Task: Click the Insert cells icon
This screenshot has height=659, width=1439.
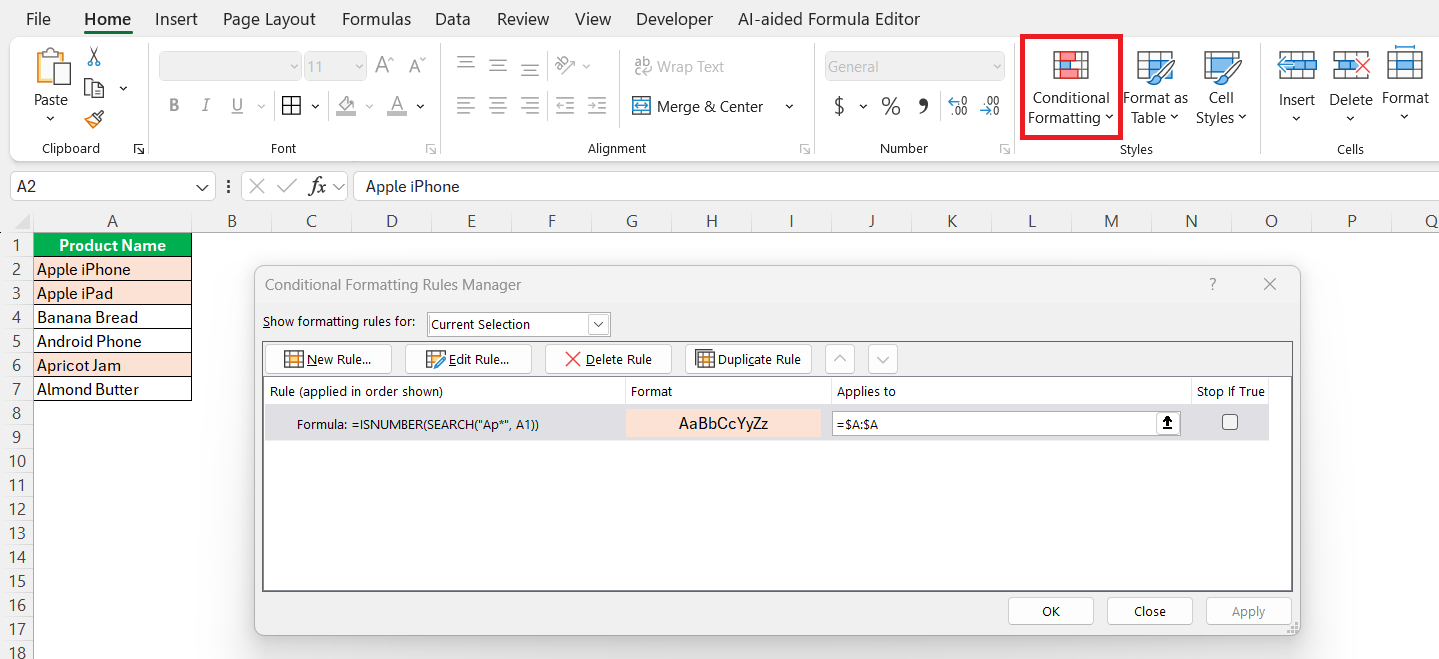Action: click(1297, 66)
